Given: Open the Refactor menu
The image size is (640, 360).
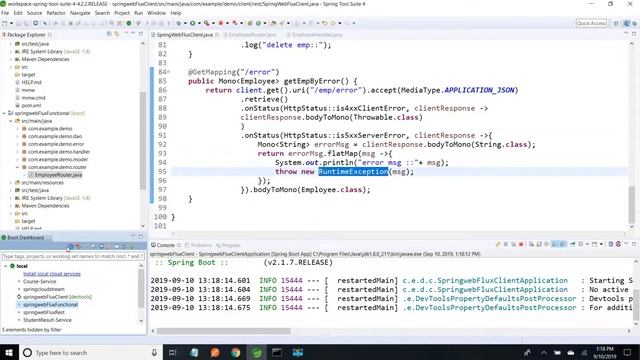Looking at the screenshot, I should [x=56, y=13].
